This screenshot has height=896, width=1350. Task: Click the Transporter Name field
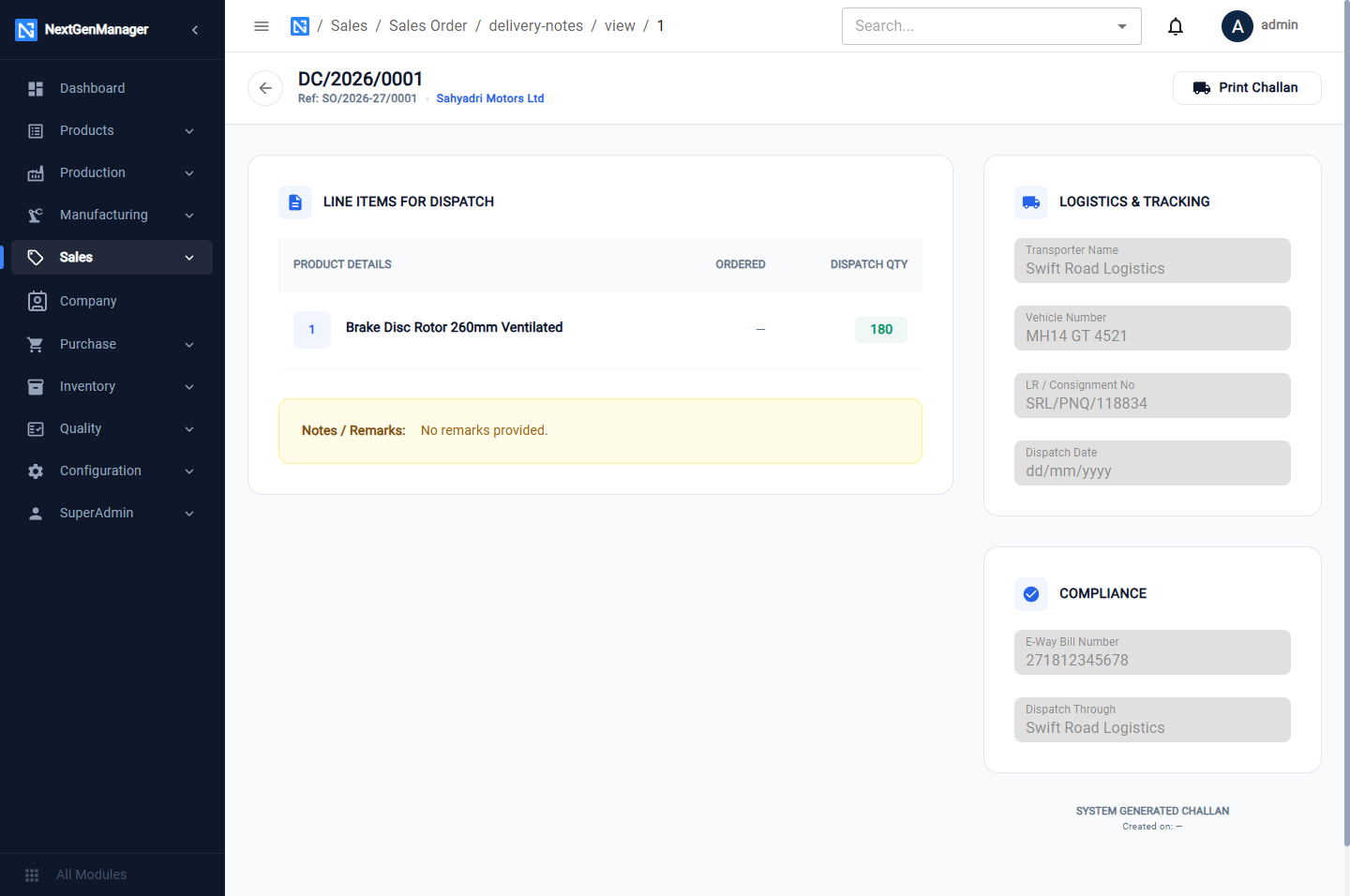coord(1152,261)
